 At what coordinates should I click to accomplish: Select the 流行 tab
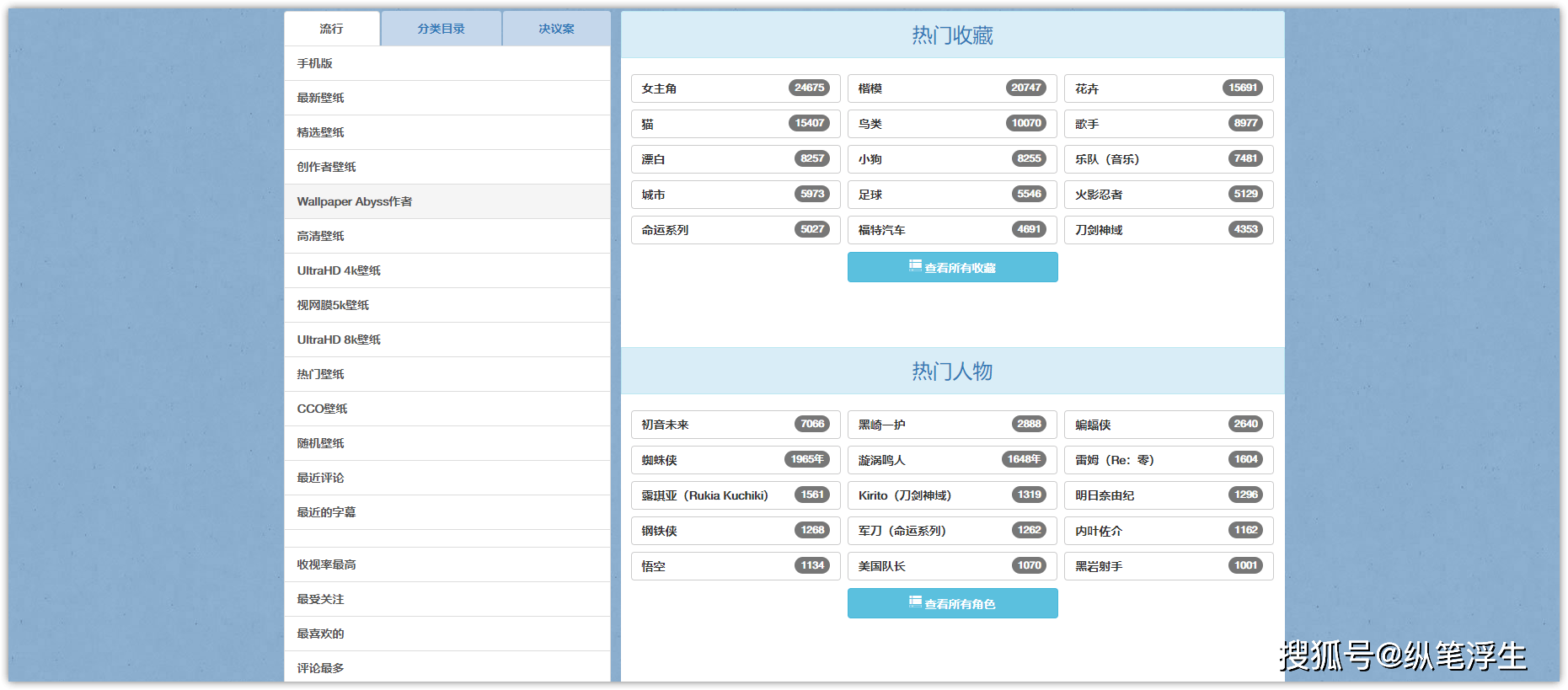point(331,29)
